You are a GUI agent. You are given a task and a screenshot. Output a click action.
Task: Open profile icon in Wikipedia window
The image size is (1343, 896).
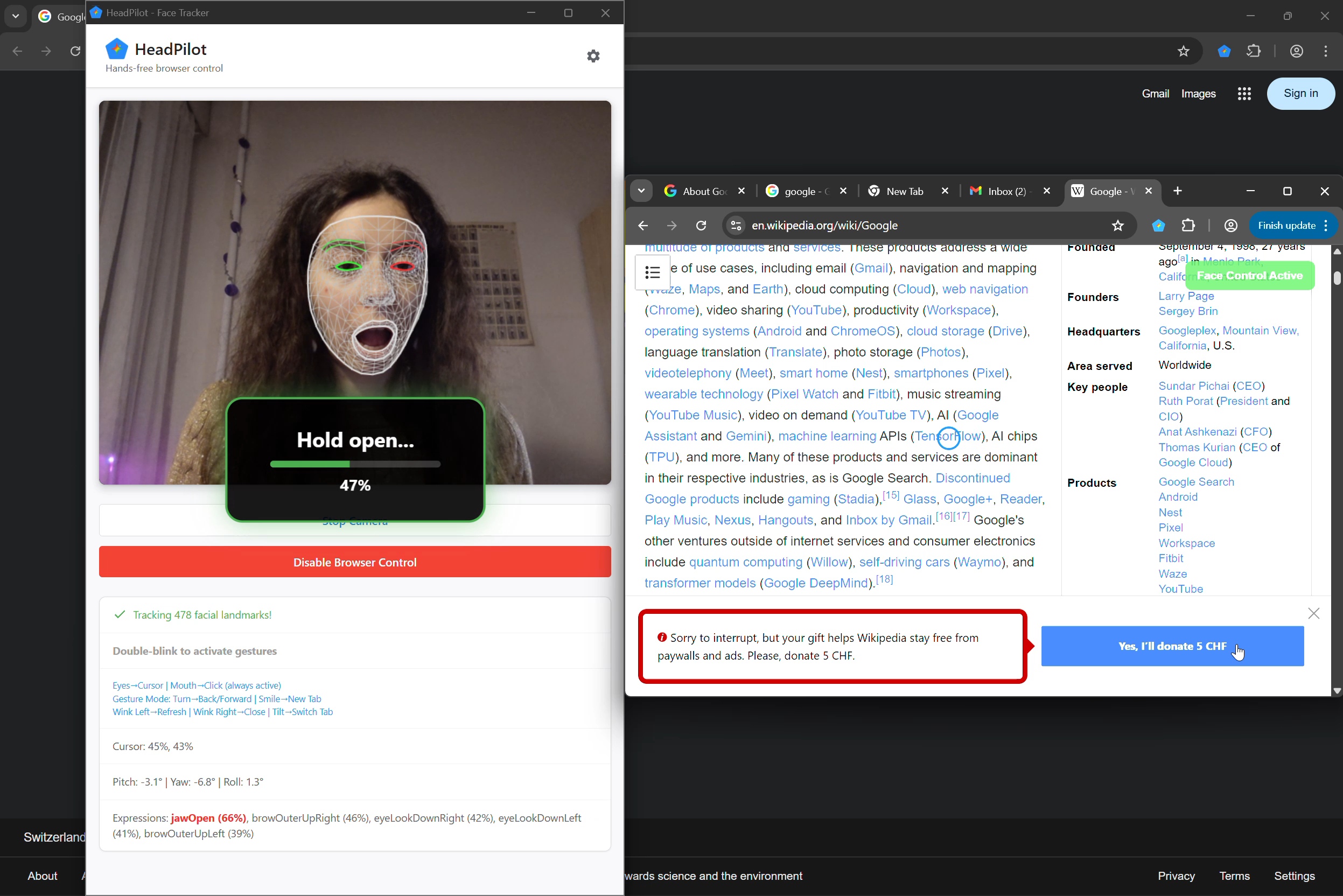(1230, 226)
